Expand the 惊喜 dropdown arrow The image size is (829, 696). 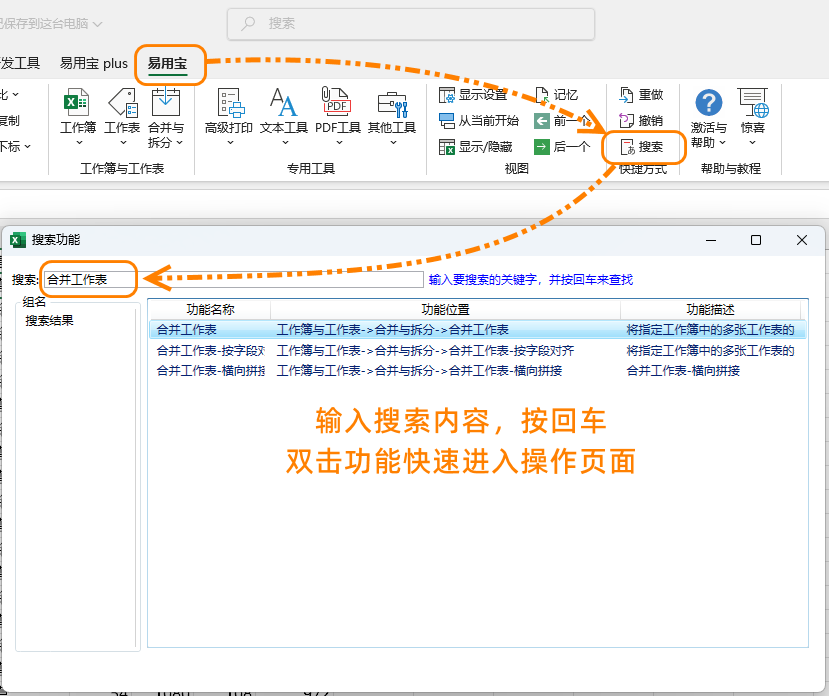[753, 143]
